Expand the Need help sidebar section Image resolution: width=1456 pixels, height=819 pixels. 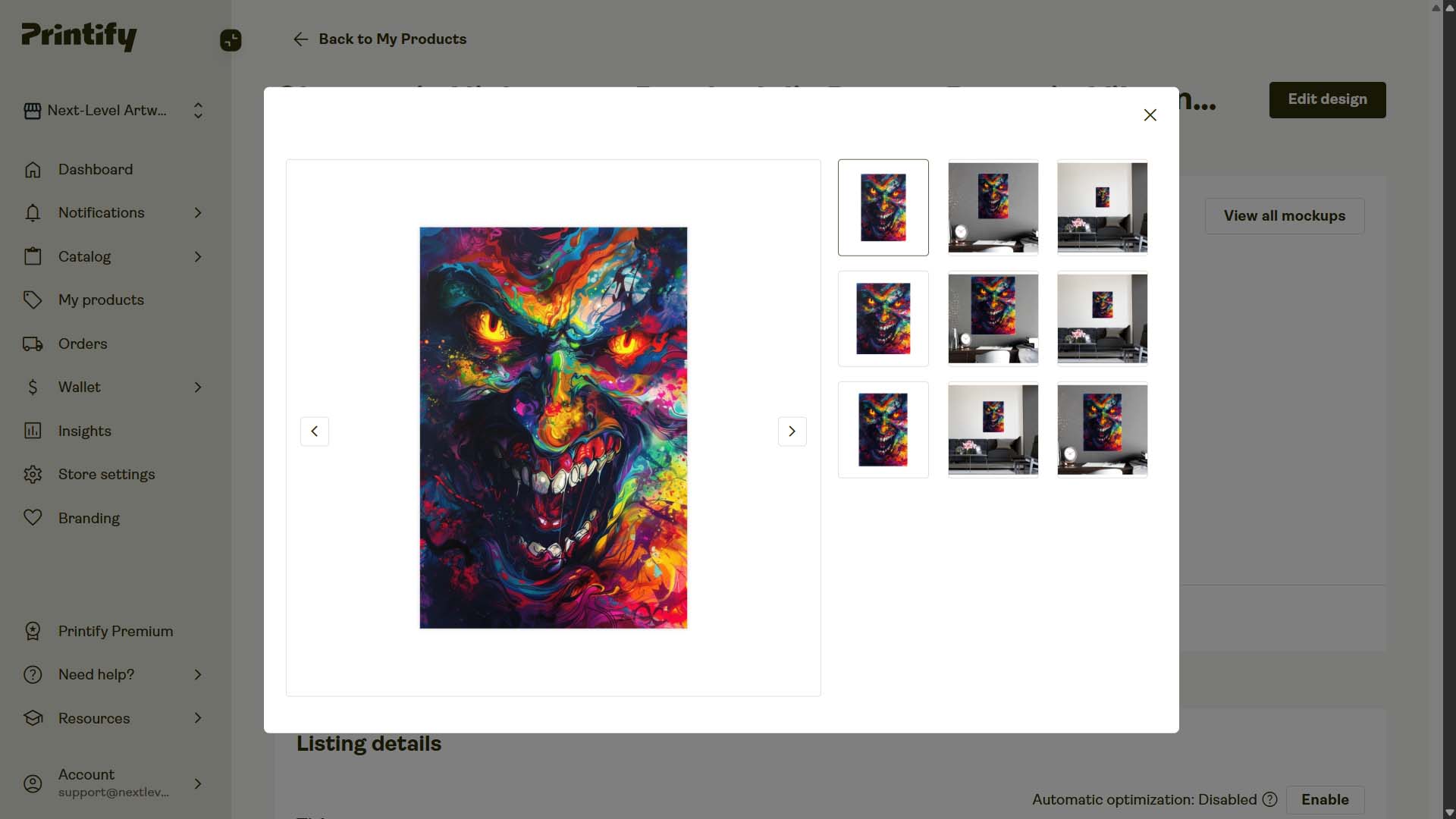(197, 674)
